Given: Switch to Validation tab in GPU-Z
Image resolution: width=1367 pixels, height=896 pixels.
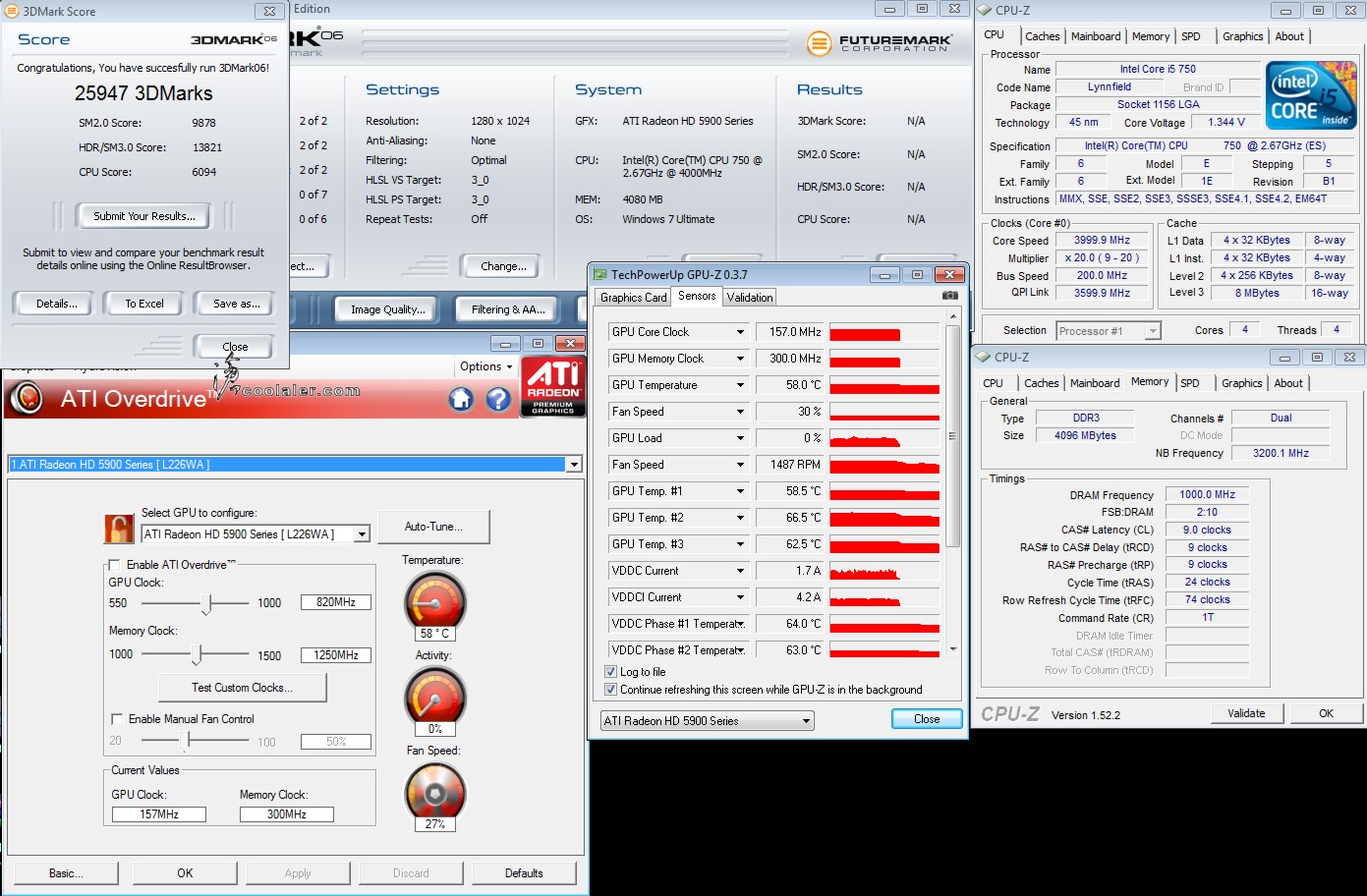Looking at the screenshot, I should [x=750, y=297].
